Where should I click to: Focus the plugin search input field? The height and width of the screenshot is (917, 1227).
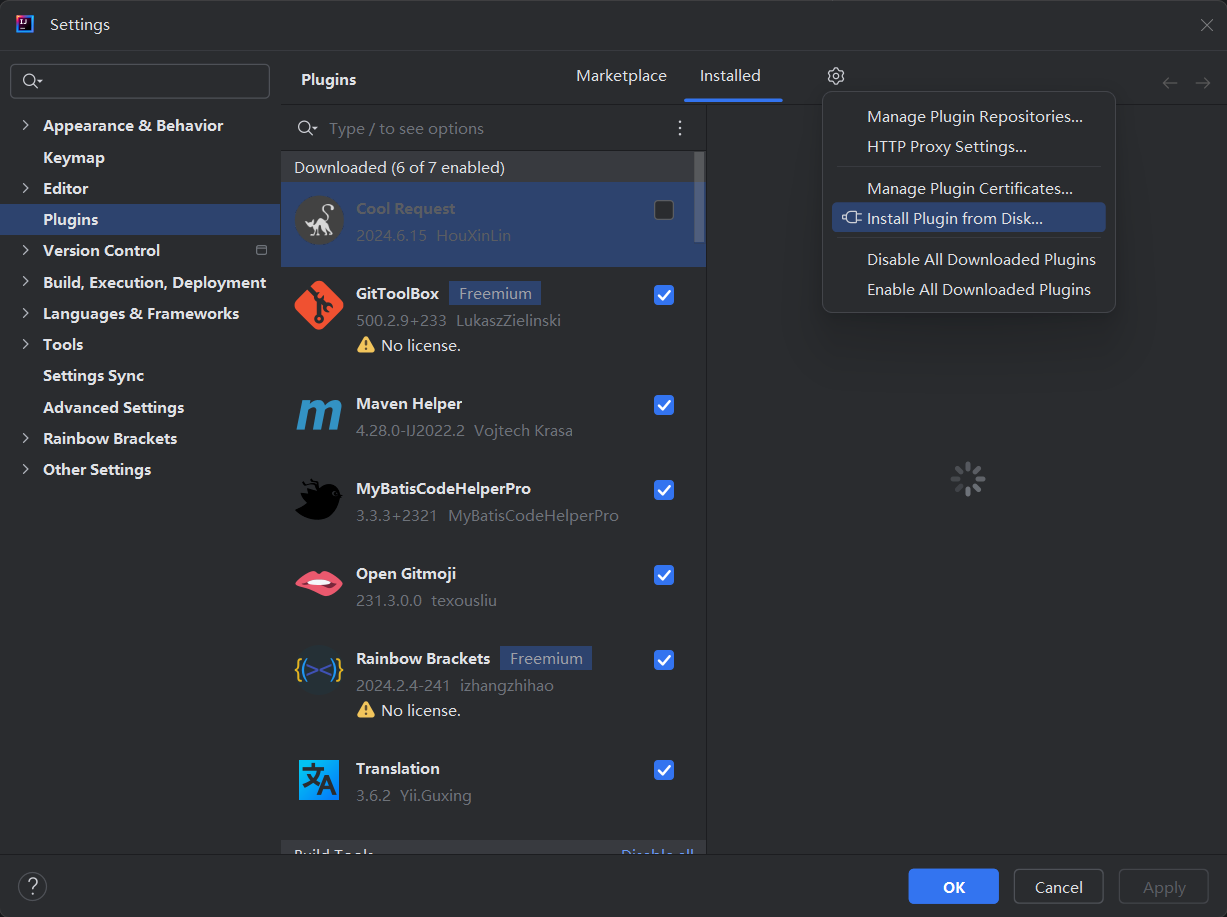[493, 128]
